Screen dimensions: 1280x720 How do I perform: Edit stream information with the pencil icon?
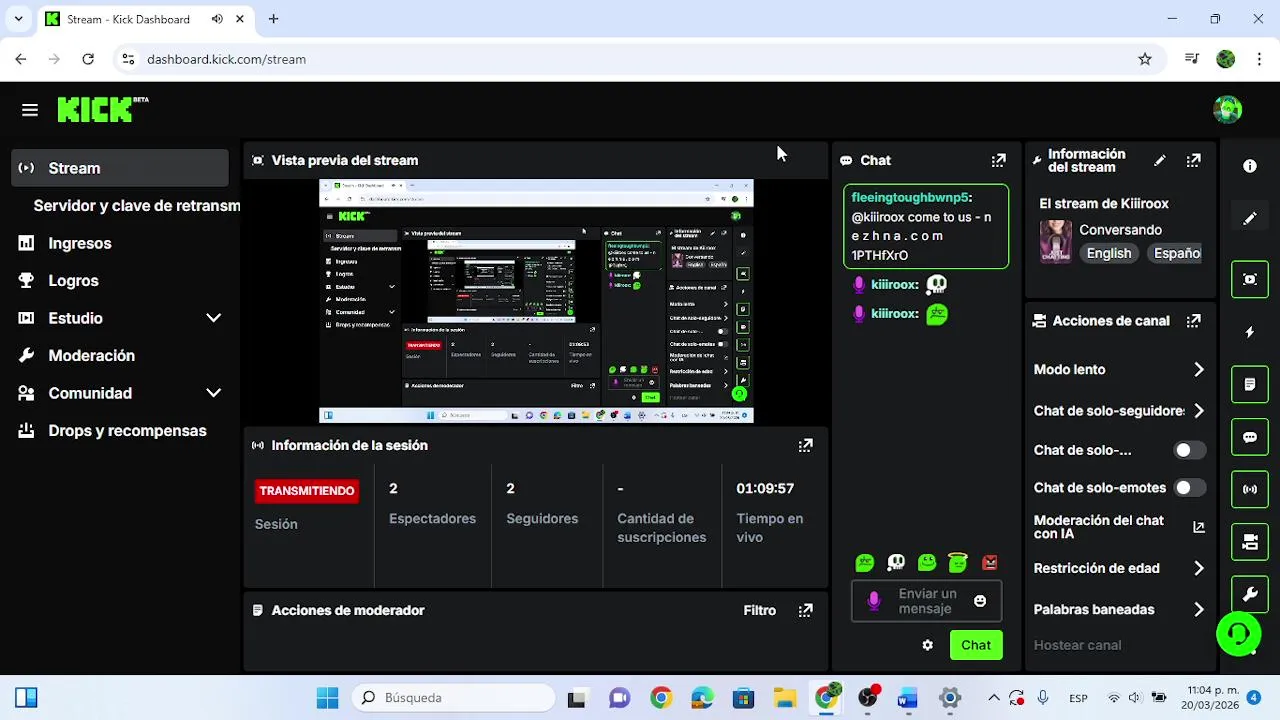click(x=1159, y=160)
